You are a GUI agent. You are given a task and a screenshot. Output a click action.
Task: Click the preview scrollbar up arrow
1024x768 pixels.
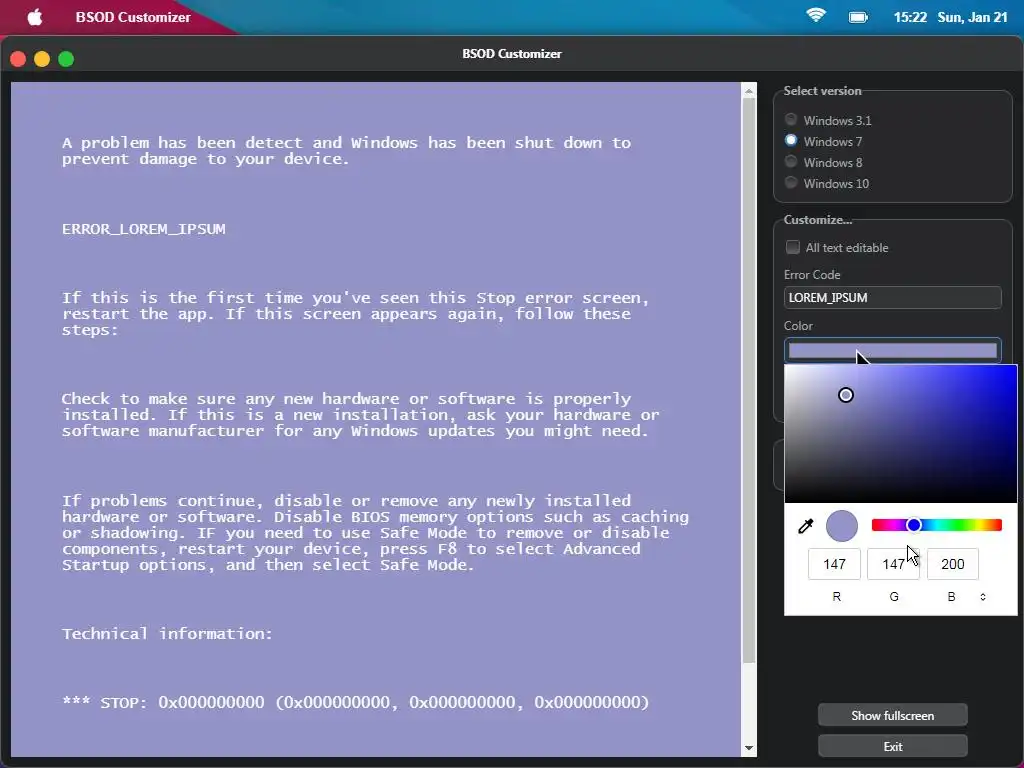pos(749,91)
